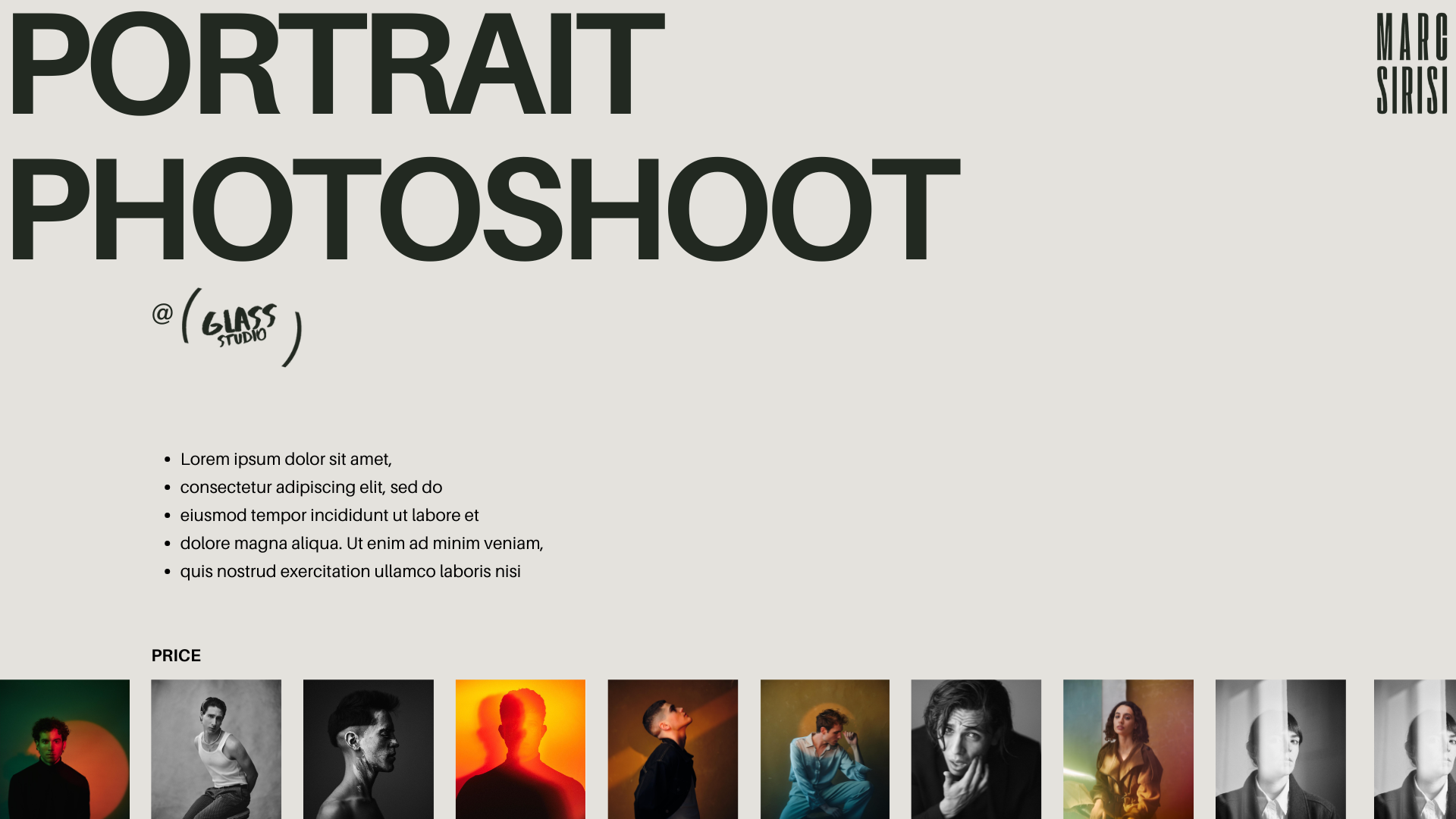Open the second-to-last black-and-white reflection thumbnail
The height and width of the screenshot is (819, 1456).
tap(1281, 749)
